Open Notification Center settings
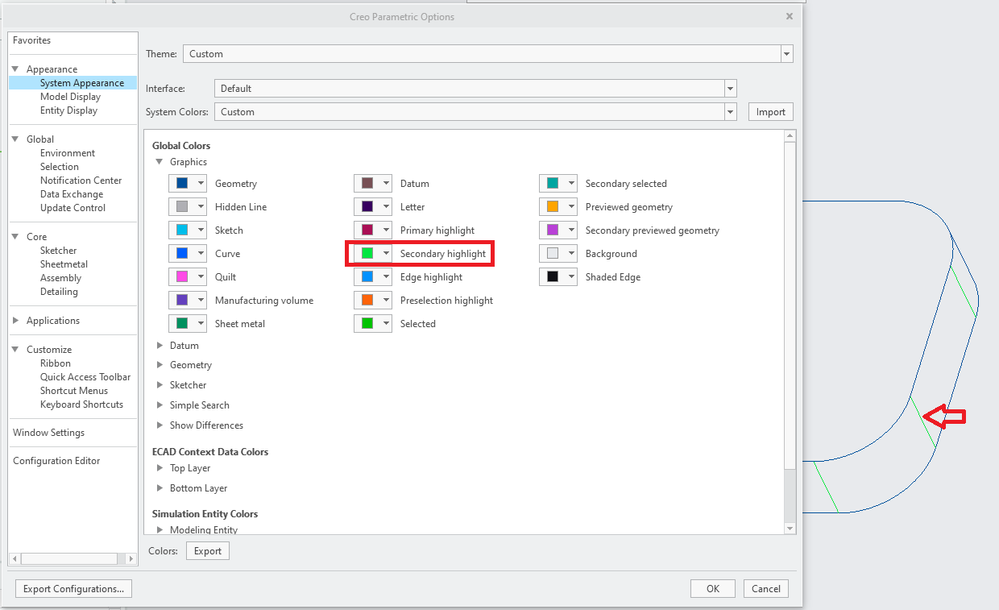 coord(81,180)
